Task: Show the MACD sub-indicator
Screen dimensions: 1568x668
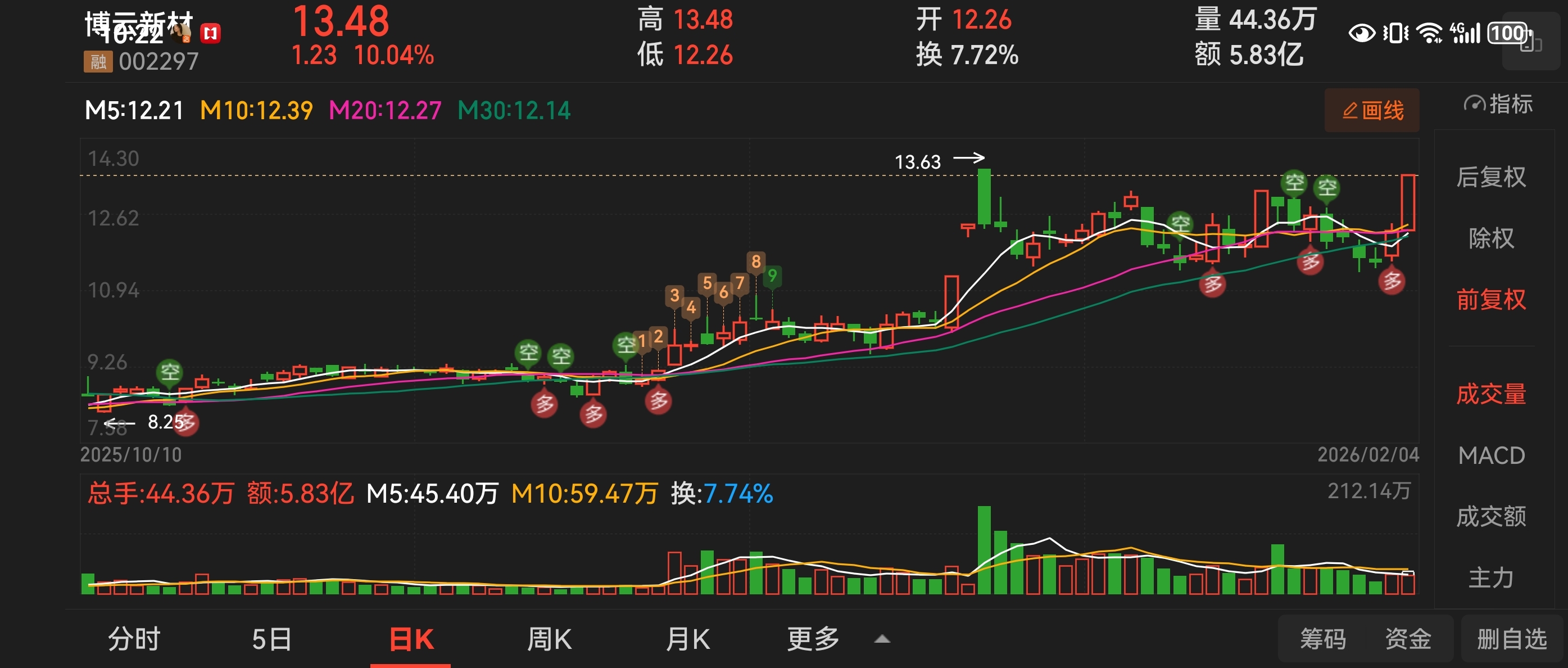Action: [x=1490, y=455]
